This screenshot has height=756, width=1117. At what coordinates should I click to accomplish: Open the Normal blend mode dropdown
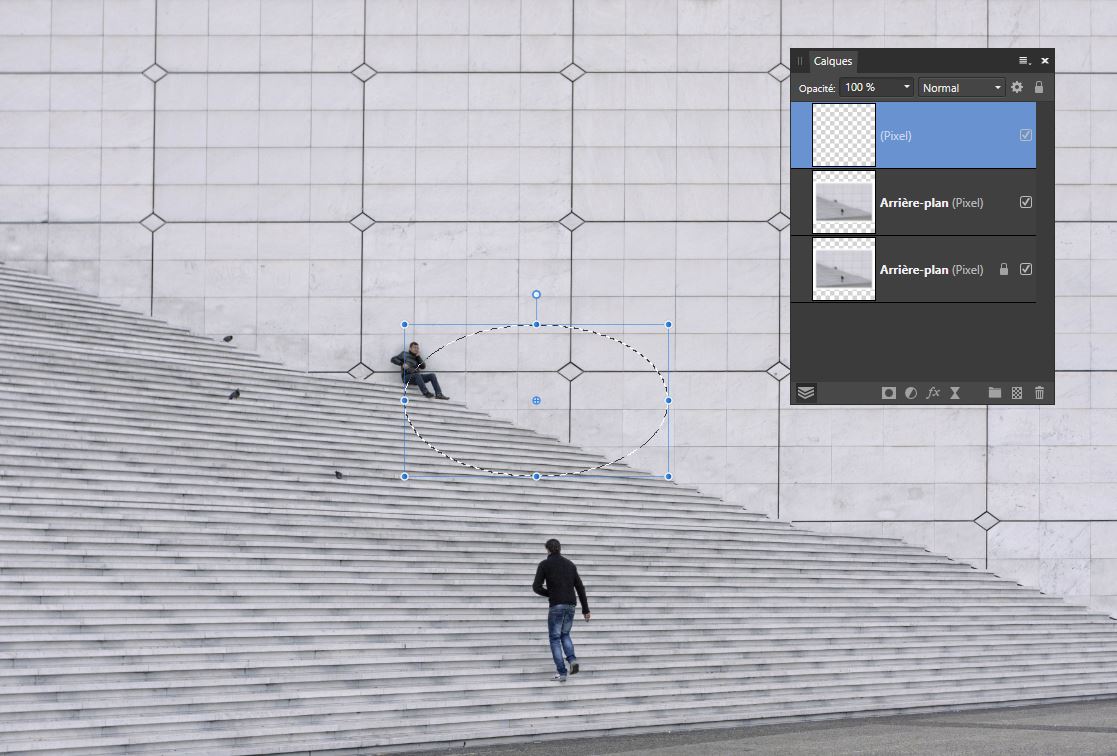coord(961,88)
